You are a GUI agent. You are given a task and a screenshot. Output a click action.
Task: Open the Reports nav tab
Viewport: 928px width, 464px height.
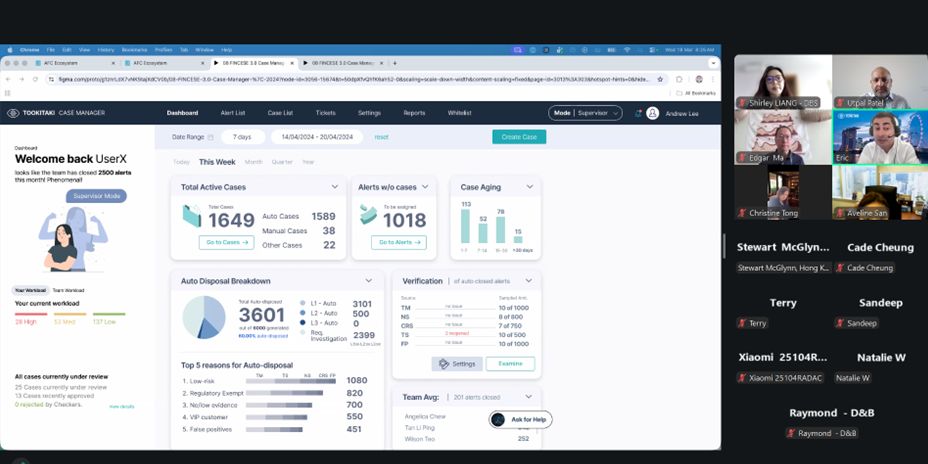click(414, 113)
